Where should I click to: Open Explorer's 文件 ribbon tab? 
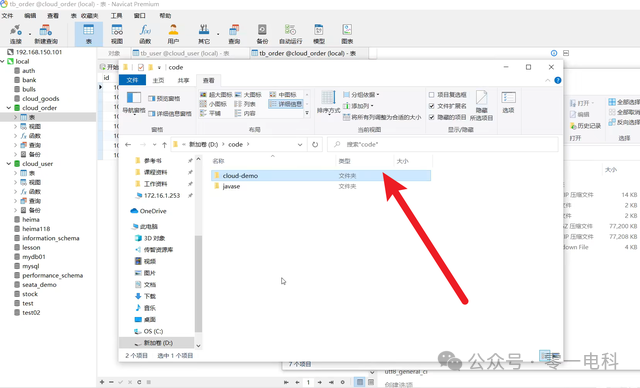tap(132, 80)
